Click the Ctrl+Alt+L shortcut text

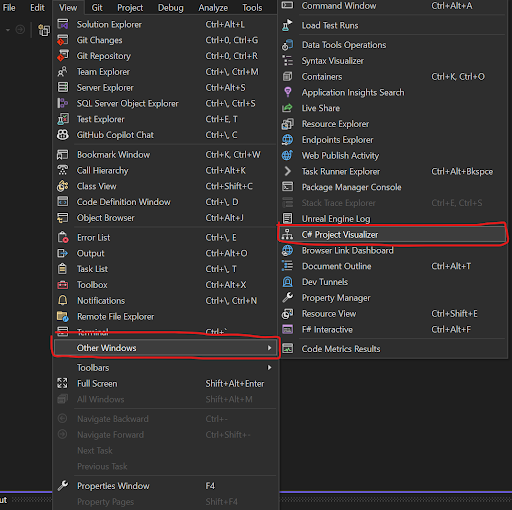225,24
